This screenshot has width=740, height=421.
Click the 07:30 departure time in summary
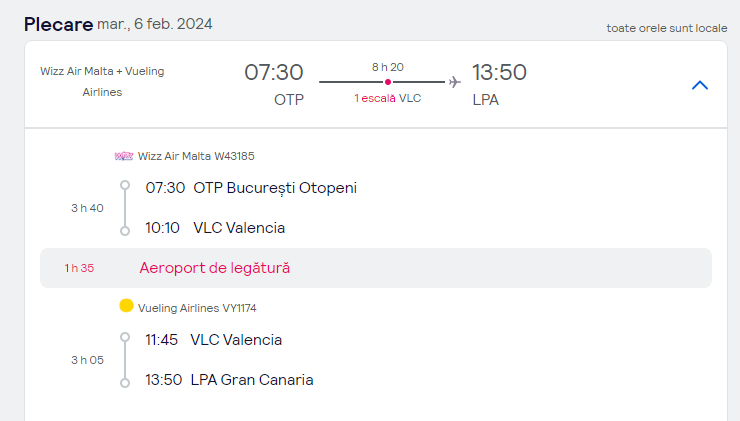(274, 72)
